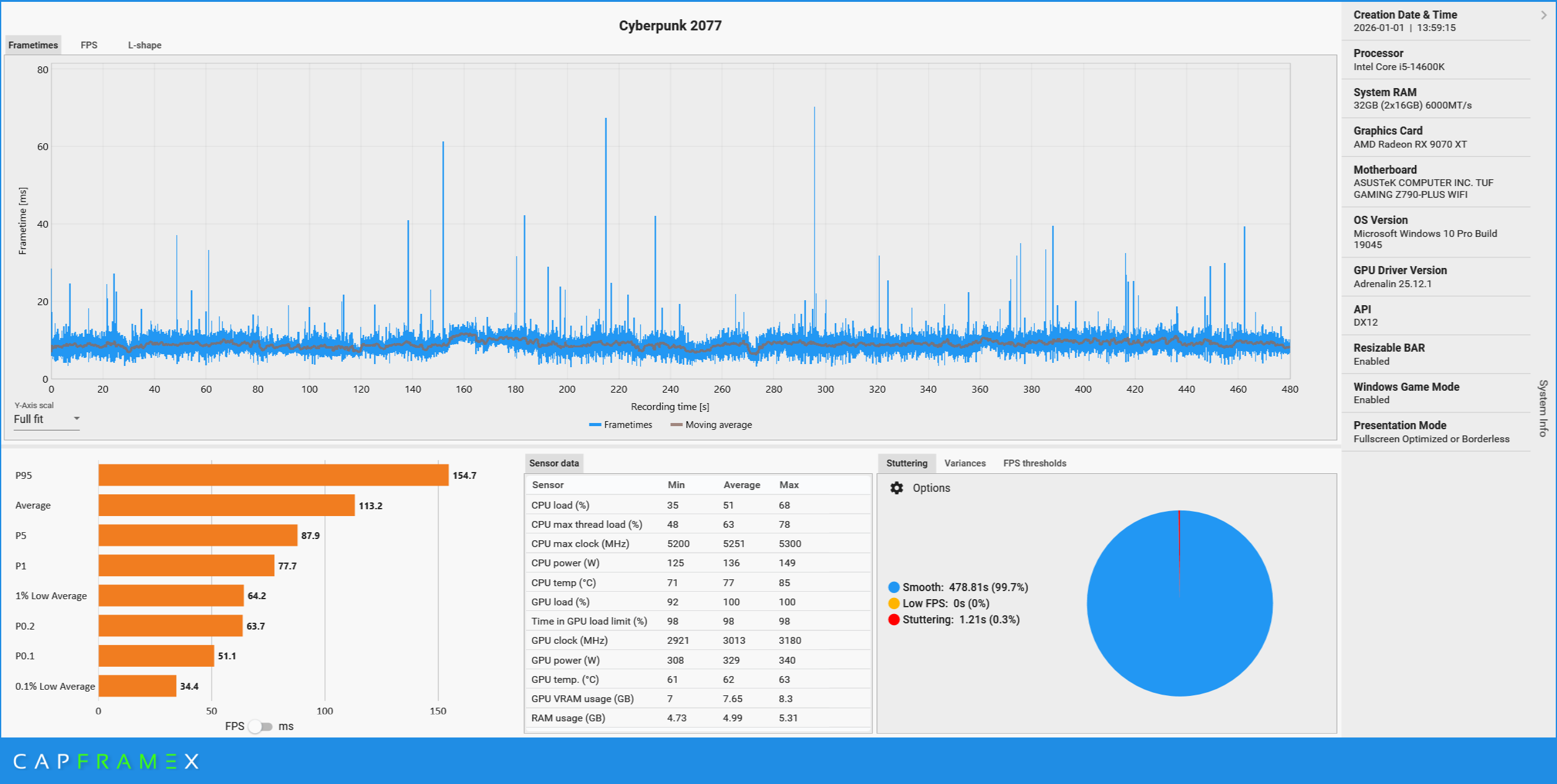The image size is (1557, 784).
Task: Click the brown Moving average legend marker
Action: tap(676, 425)
